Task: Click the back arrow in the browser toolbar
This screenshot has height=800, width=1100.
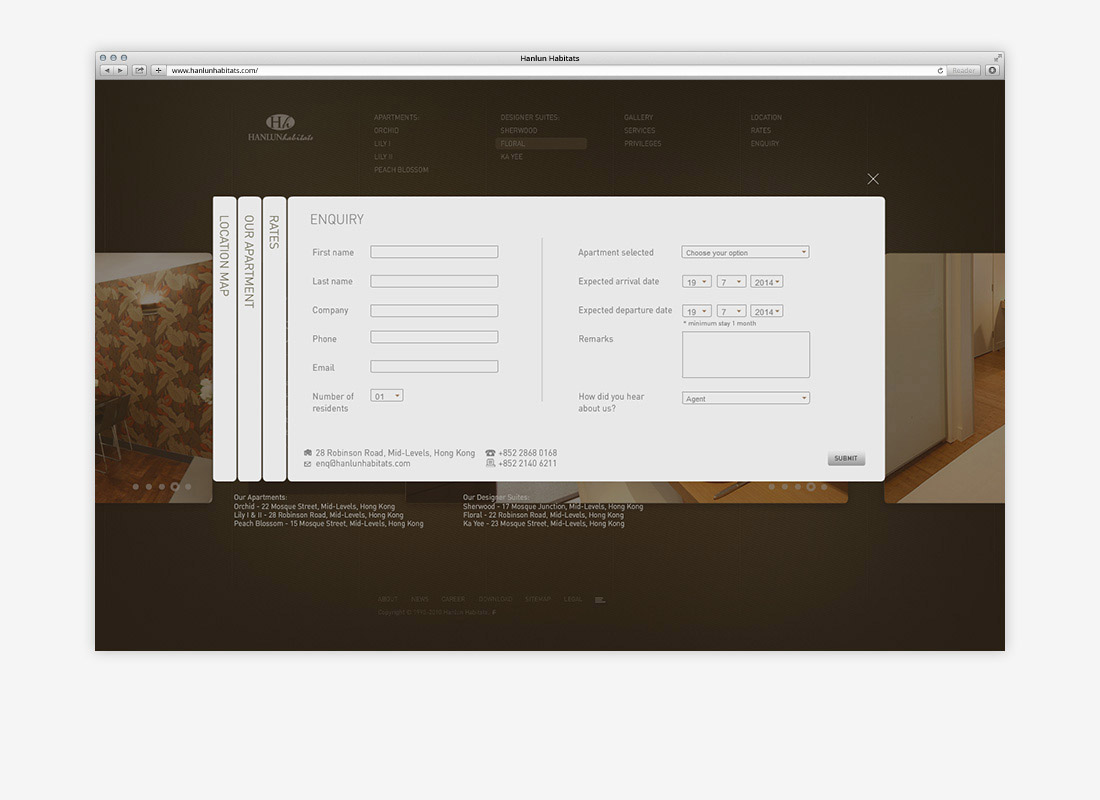Action: tap(107, 70)
